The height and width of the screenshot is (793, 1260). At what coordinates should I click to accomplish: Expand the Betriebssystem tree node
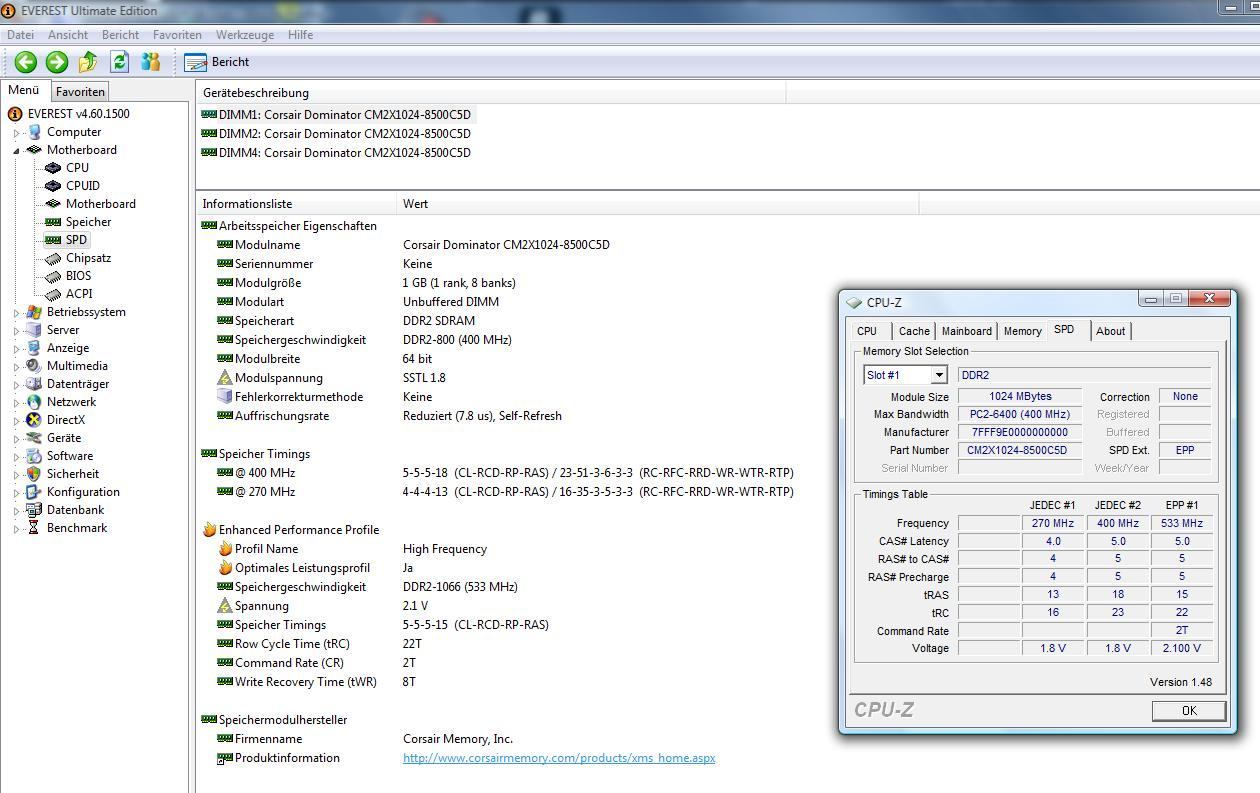[x=16, y=313]
